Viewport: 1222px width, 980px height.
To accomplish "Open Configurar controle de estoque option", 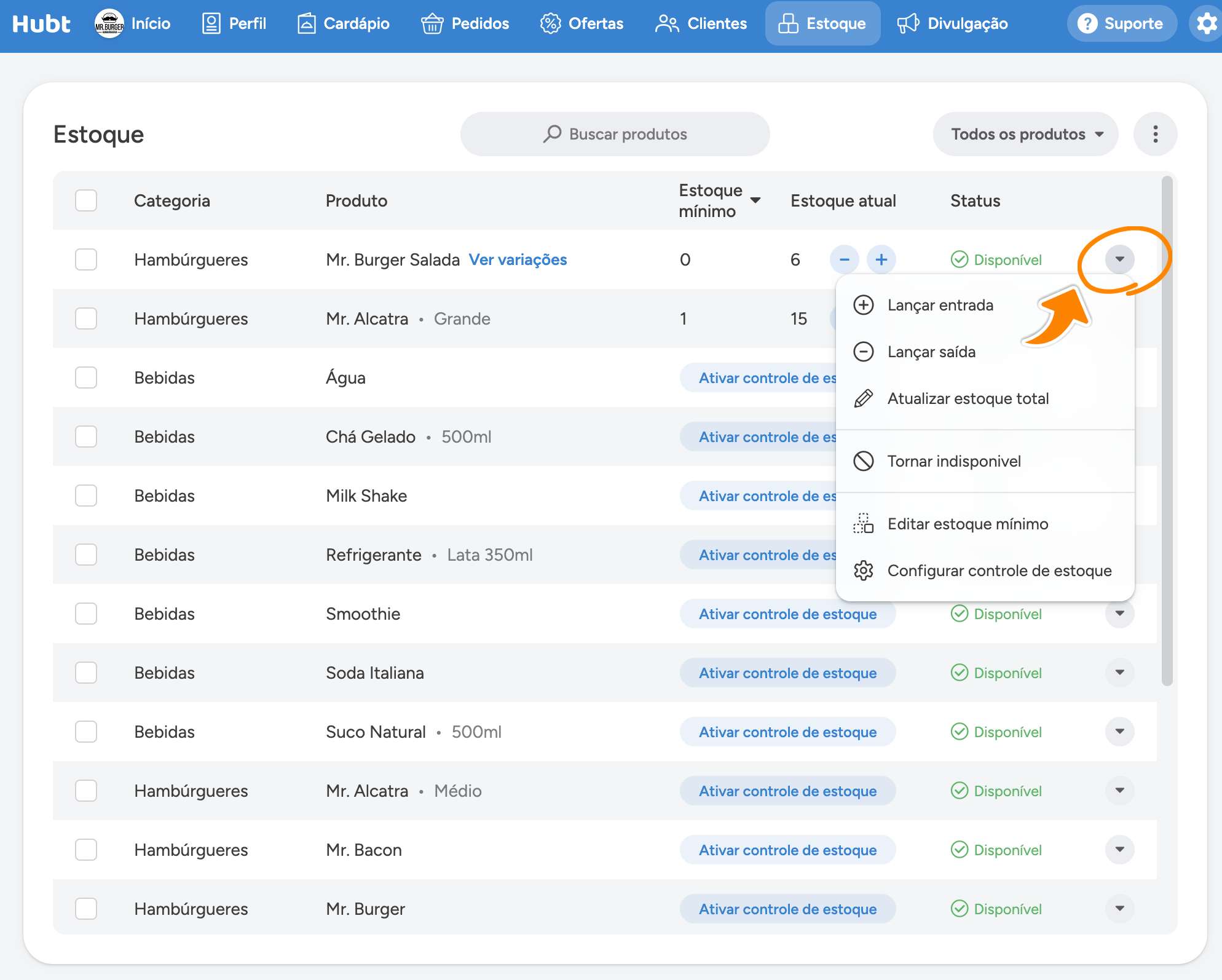I will pyautogui.click(x=985, y=571).
